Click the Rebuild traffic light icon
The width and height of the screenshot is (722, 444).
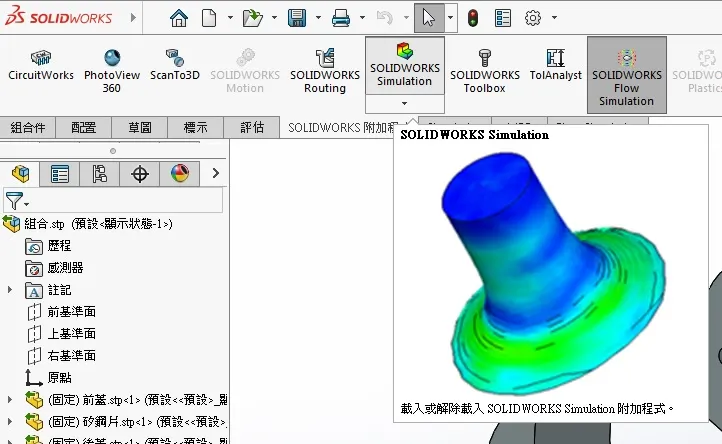pyautogui.click(x=473, y=18)
